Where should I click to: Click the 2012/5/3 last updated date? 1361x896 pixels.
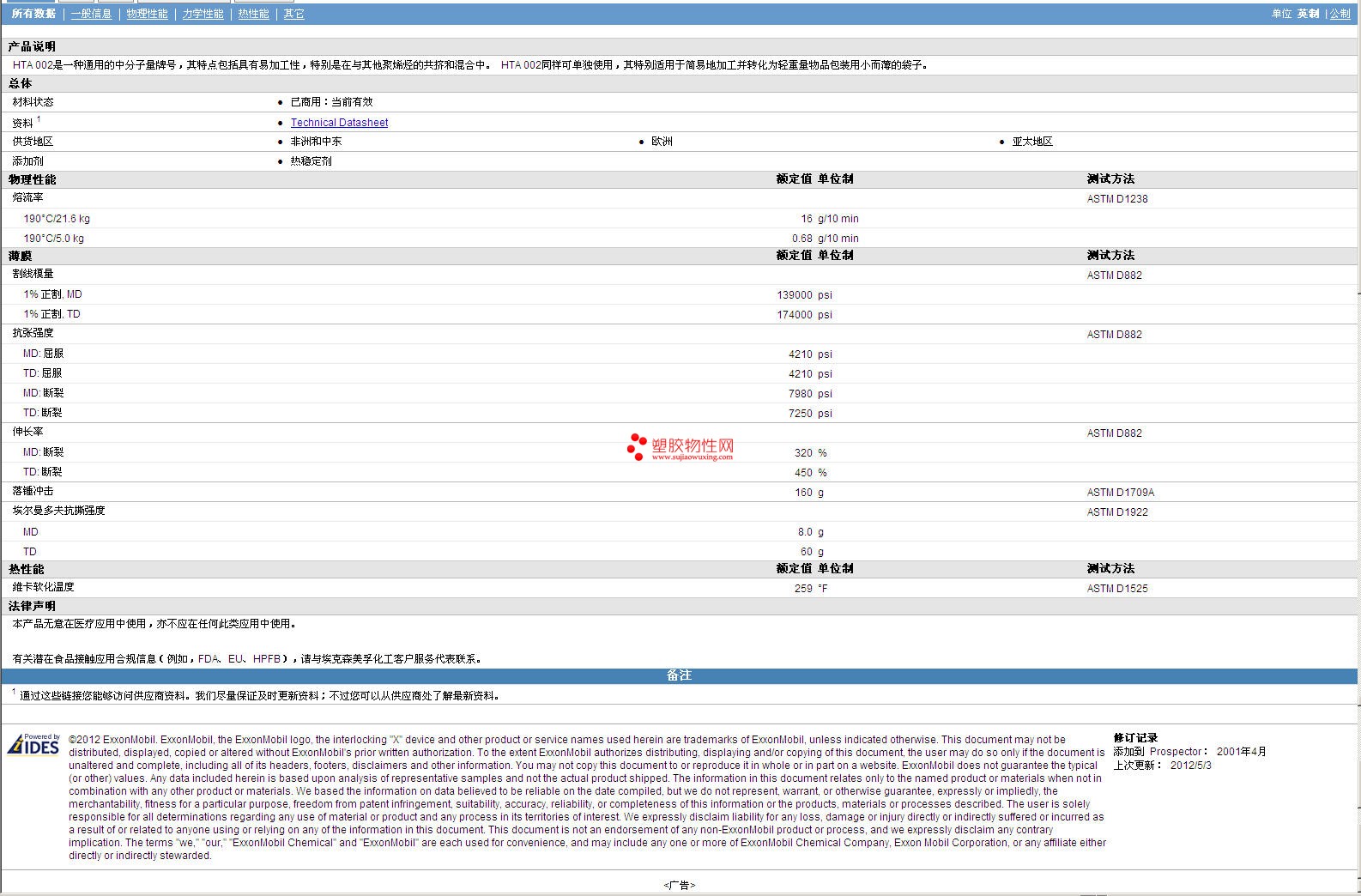pos(1191,766)
